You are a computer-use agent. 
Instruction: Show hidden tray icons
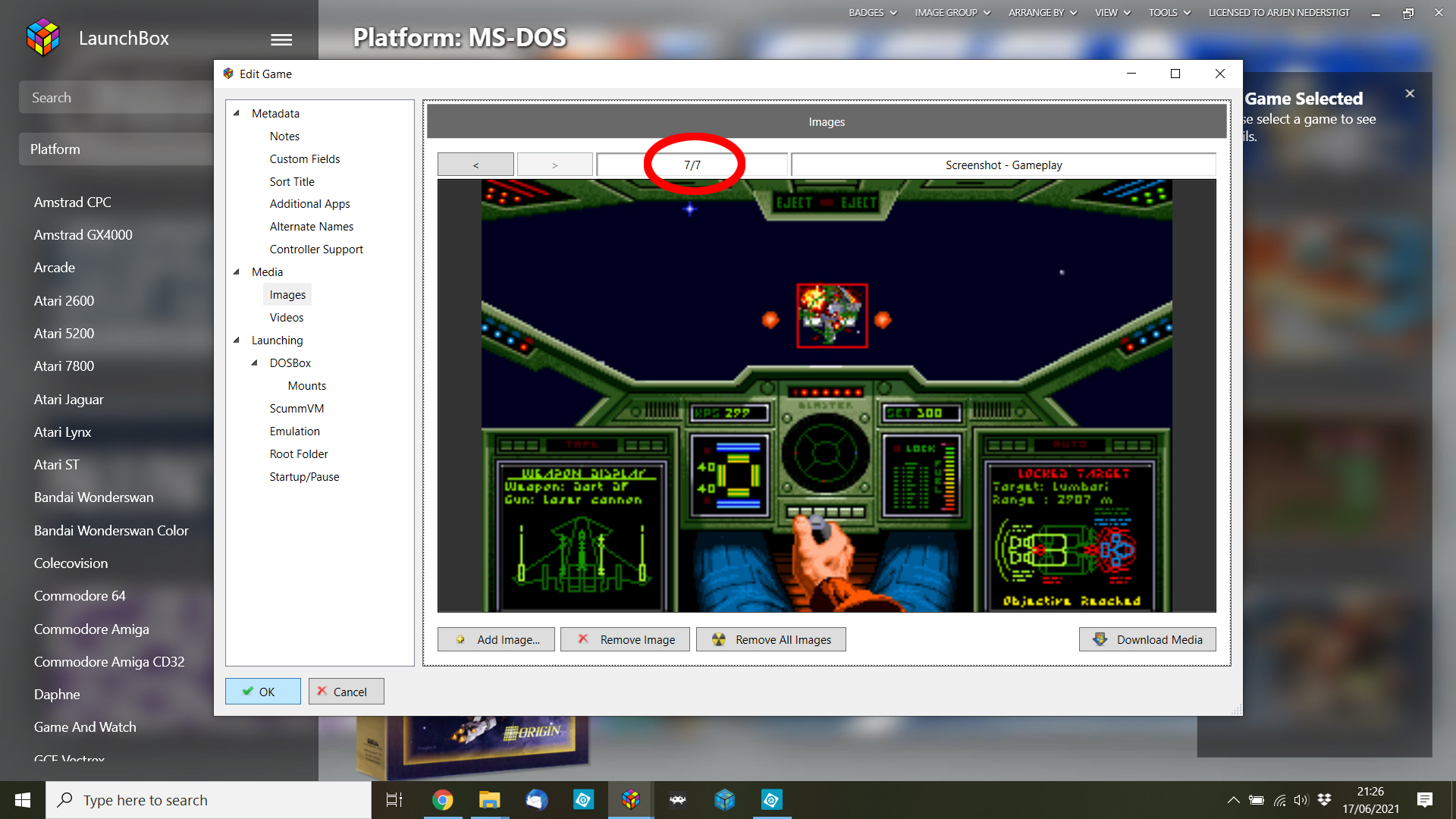1234,800
